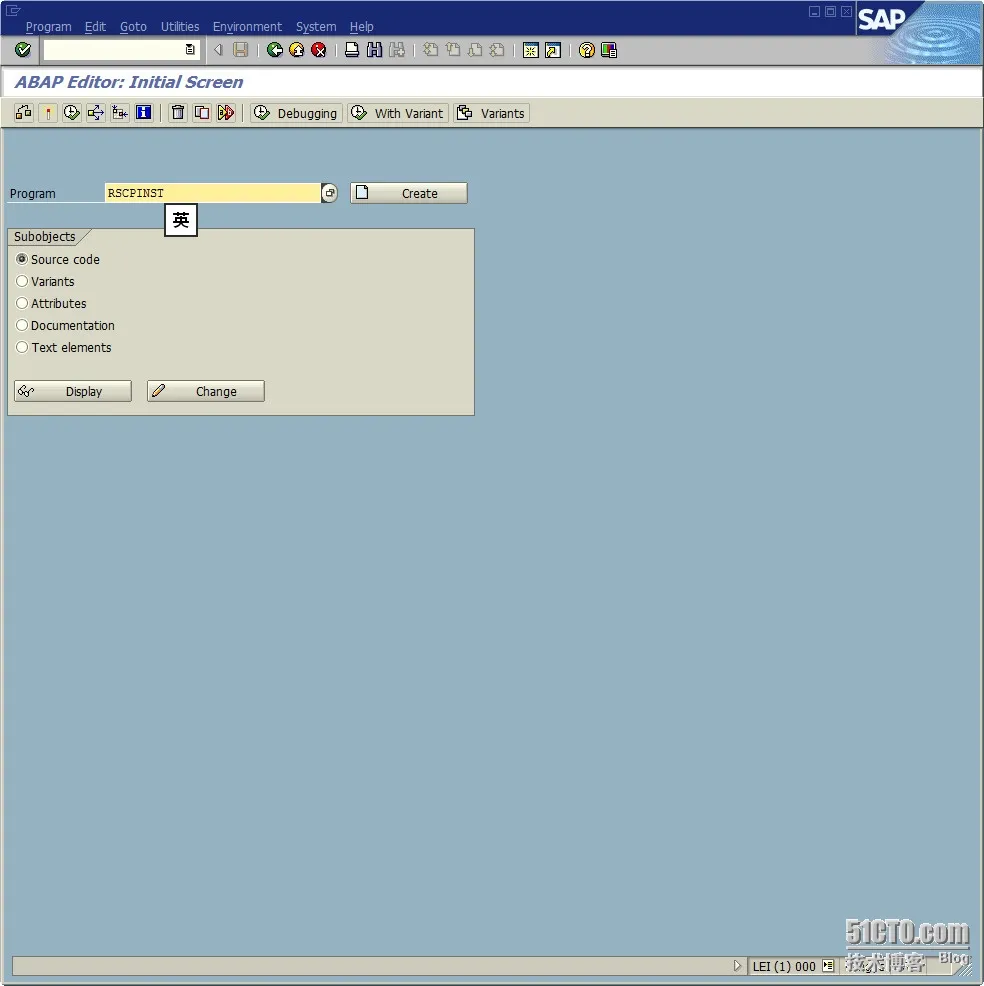Click the Copy program icon
984x986 pixels.
pos(202,113)
